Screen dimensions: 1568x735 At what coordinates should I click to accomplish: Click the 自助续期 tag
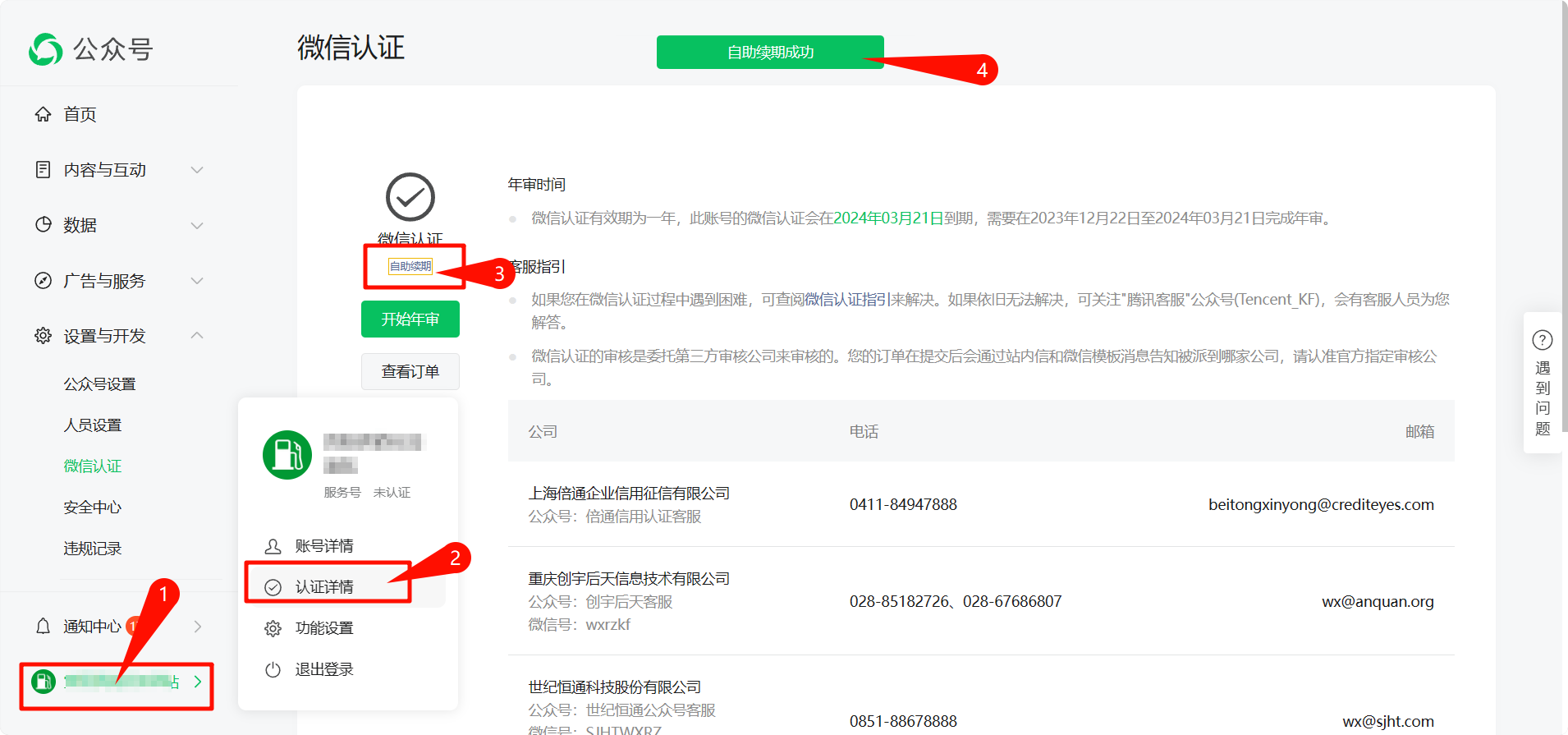[410, 266]
